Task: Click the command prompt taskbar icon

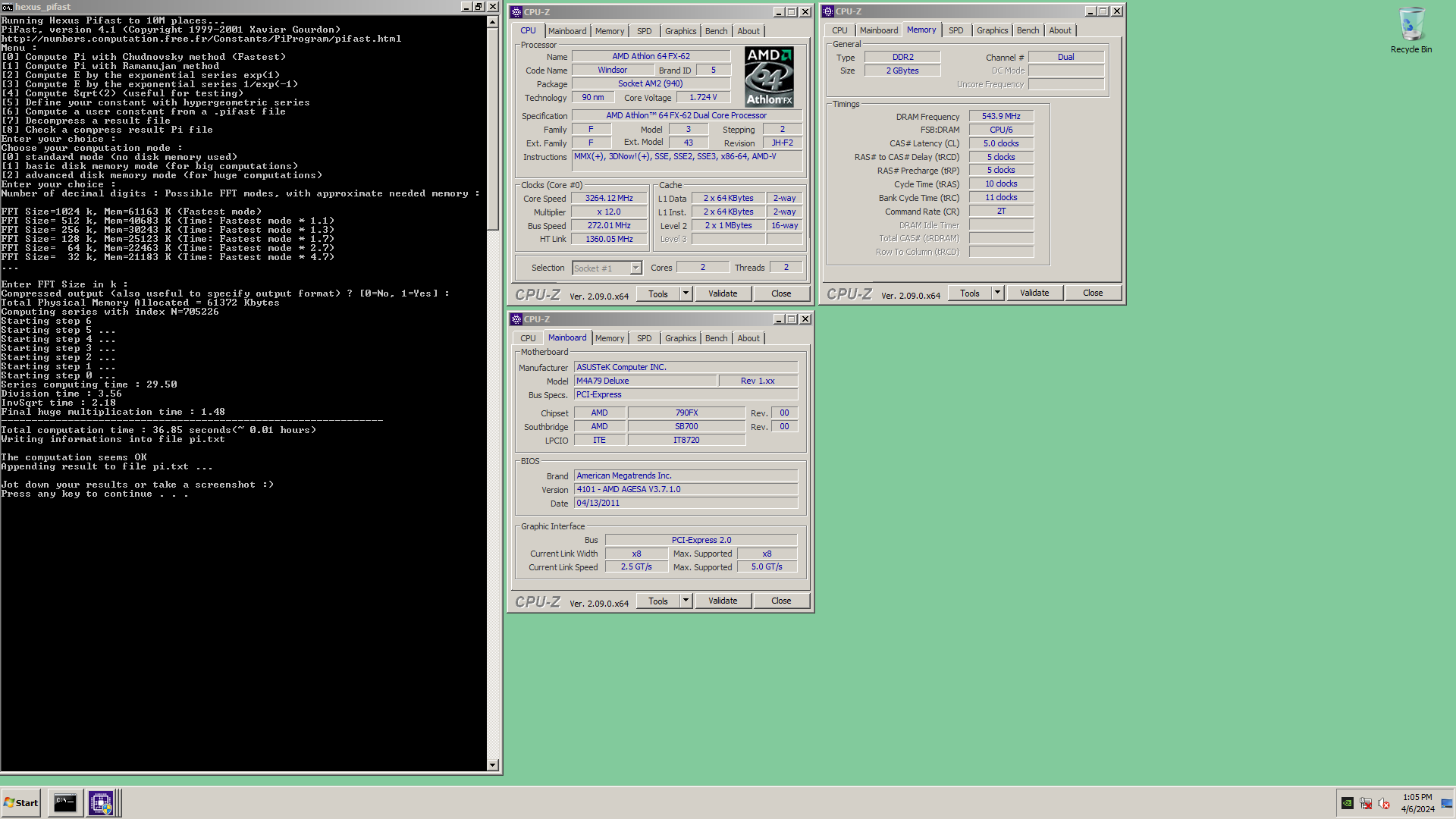Action: coord(65,802)
